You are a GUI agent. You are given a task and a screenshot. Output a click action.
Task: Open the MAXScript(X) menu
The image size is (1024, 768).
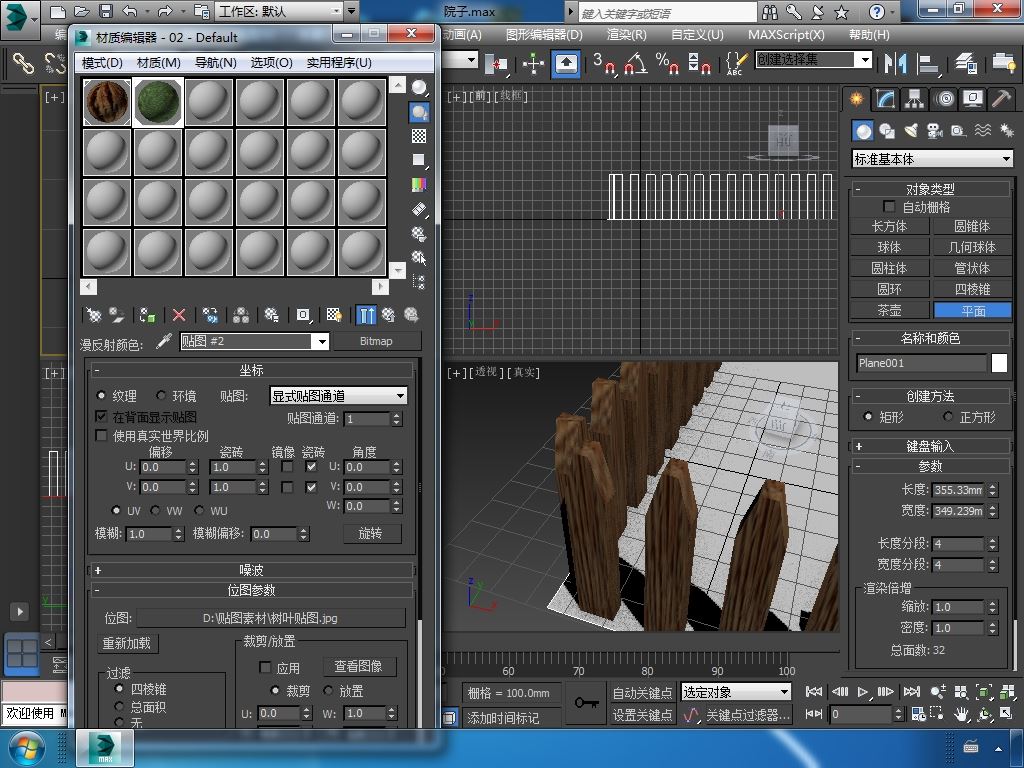point(786,35)
